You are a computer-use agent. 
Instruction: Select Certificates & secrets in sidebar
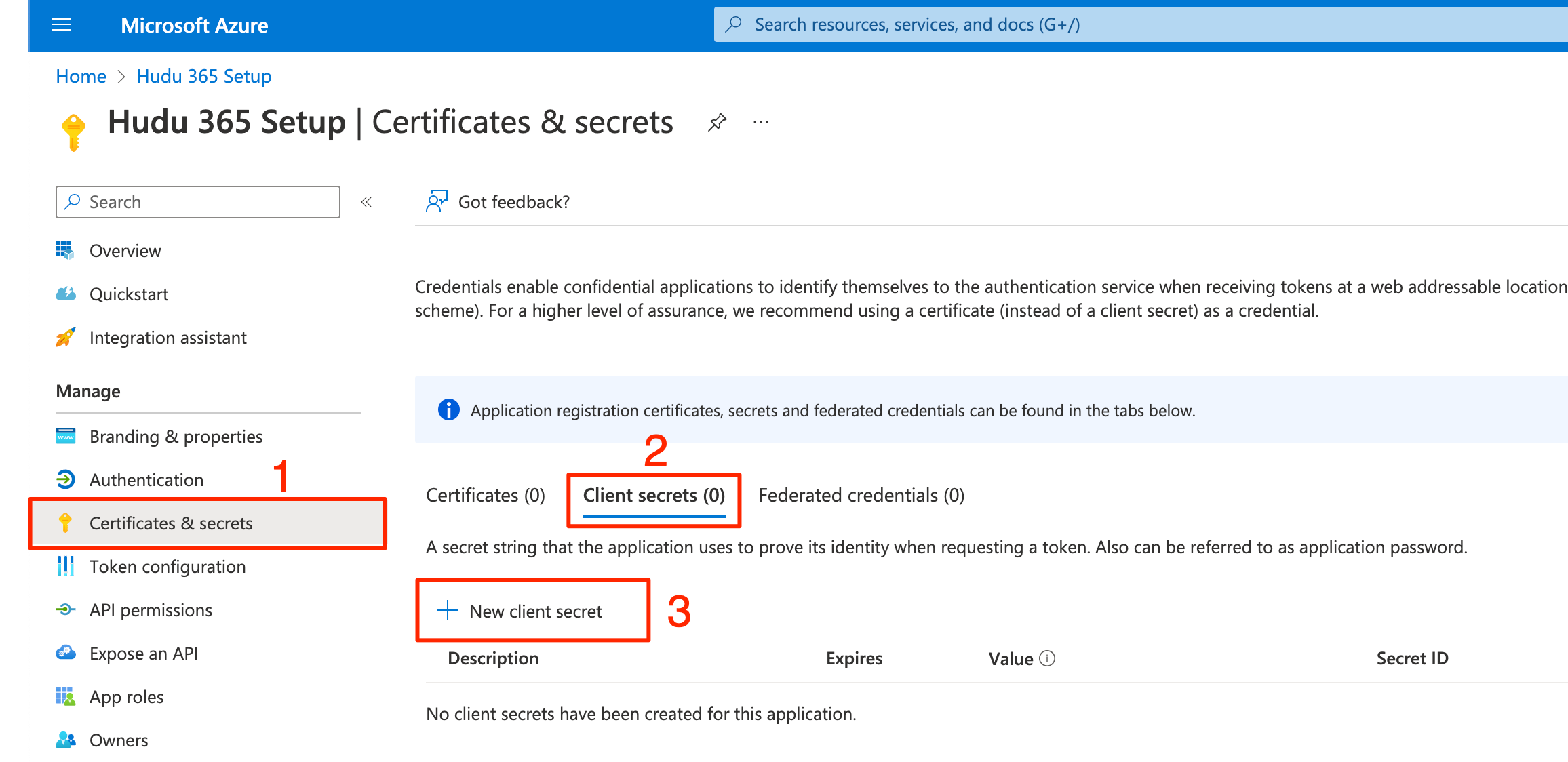208,523
